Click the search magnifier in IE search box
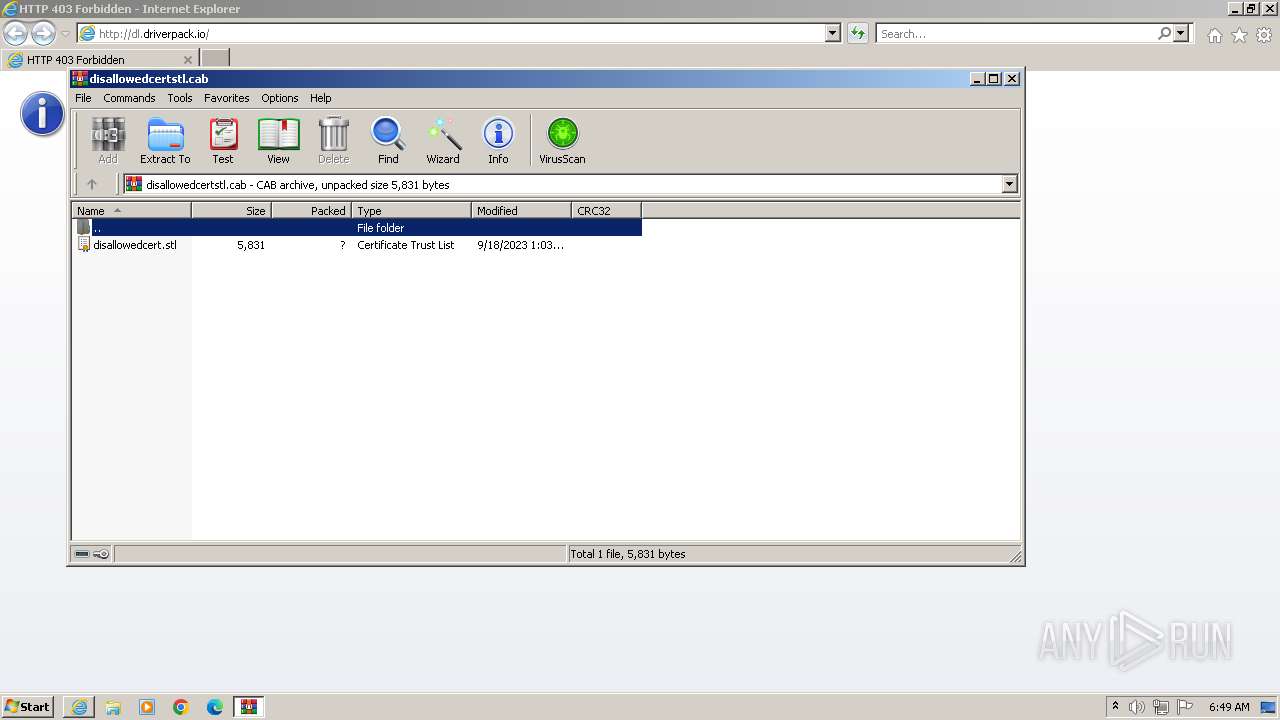 pyautogui.click(x=1164, y=33)
